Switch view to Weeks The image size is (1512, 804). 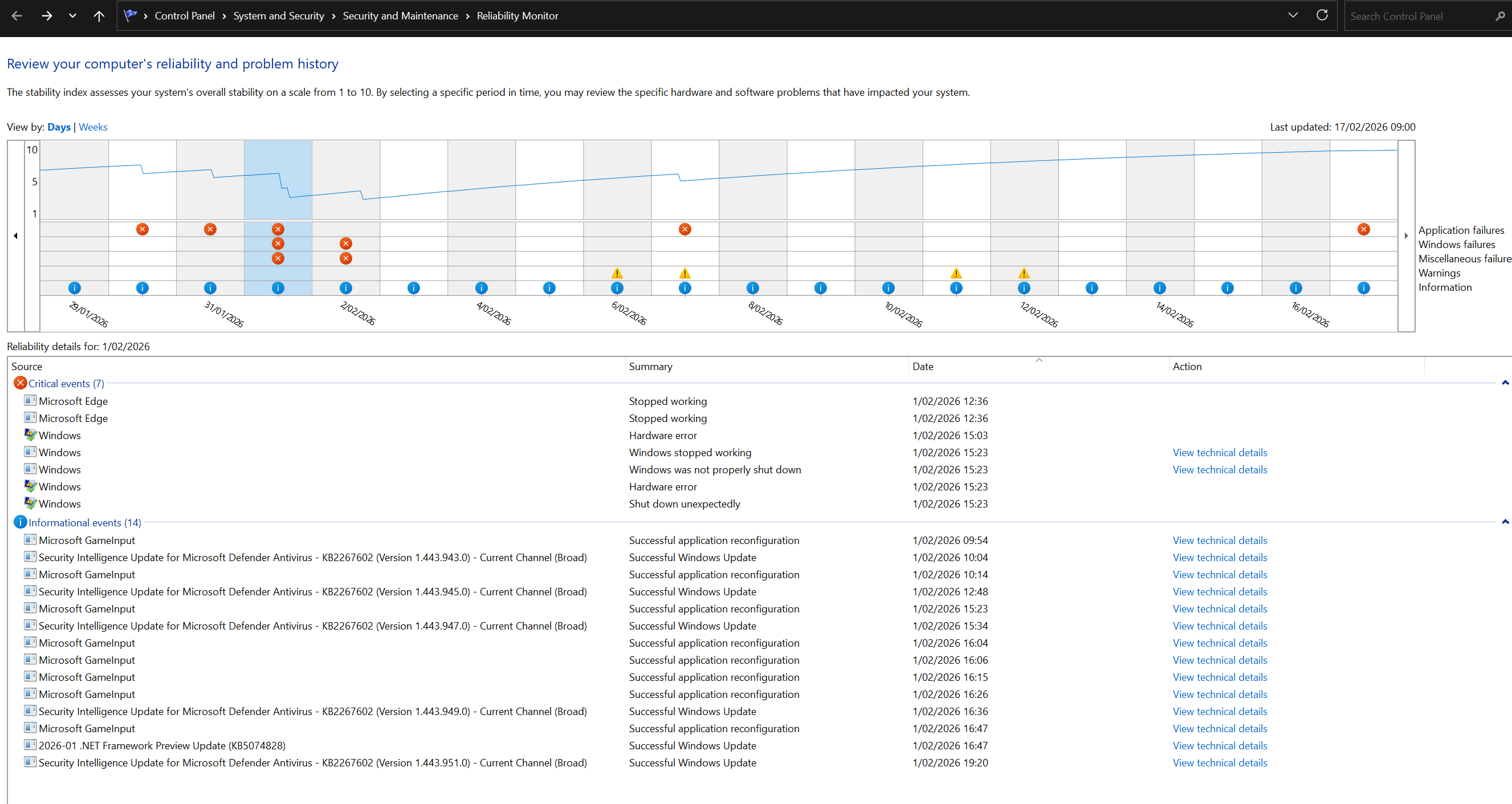tap(93, 127)
